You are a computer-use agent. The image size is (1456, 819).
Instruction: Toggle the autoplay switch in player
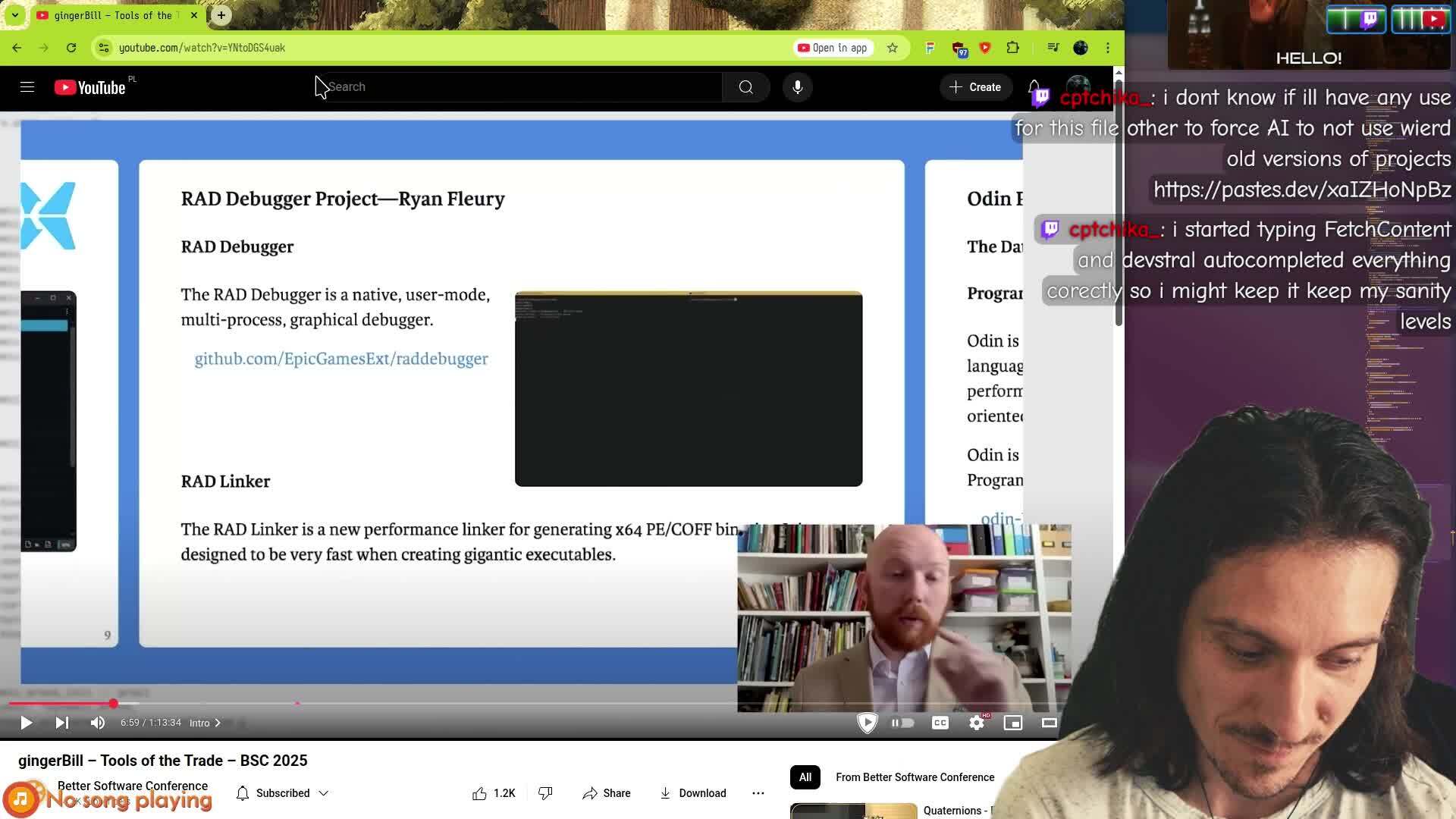click(902, 723)
